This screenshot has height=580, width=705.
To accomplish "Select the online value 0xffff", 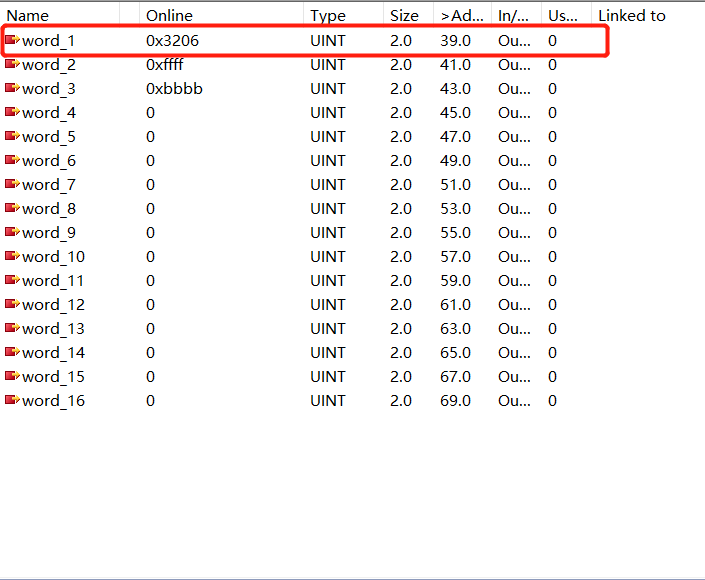I will 165,65.
